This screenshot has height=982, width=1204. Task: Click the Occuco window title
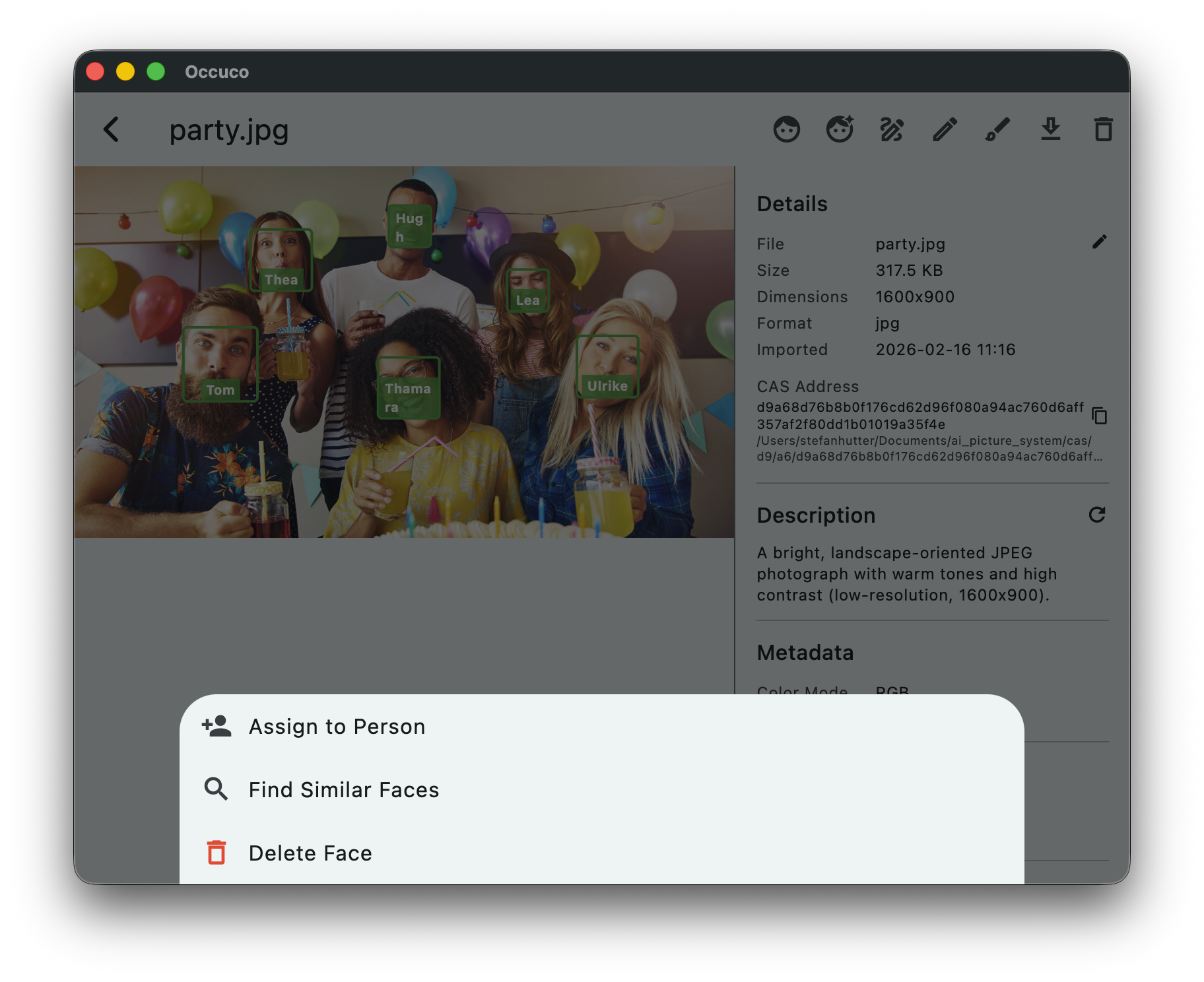[x=217, y=72]
